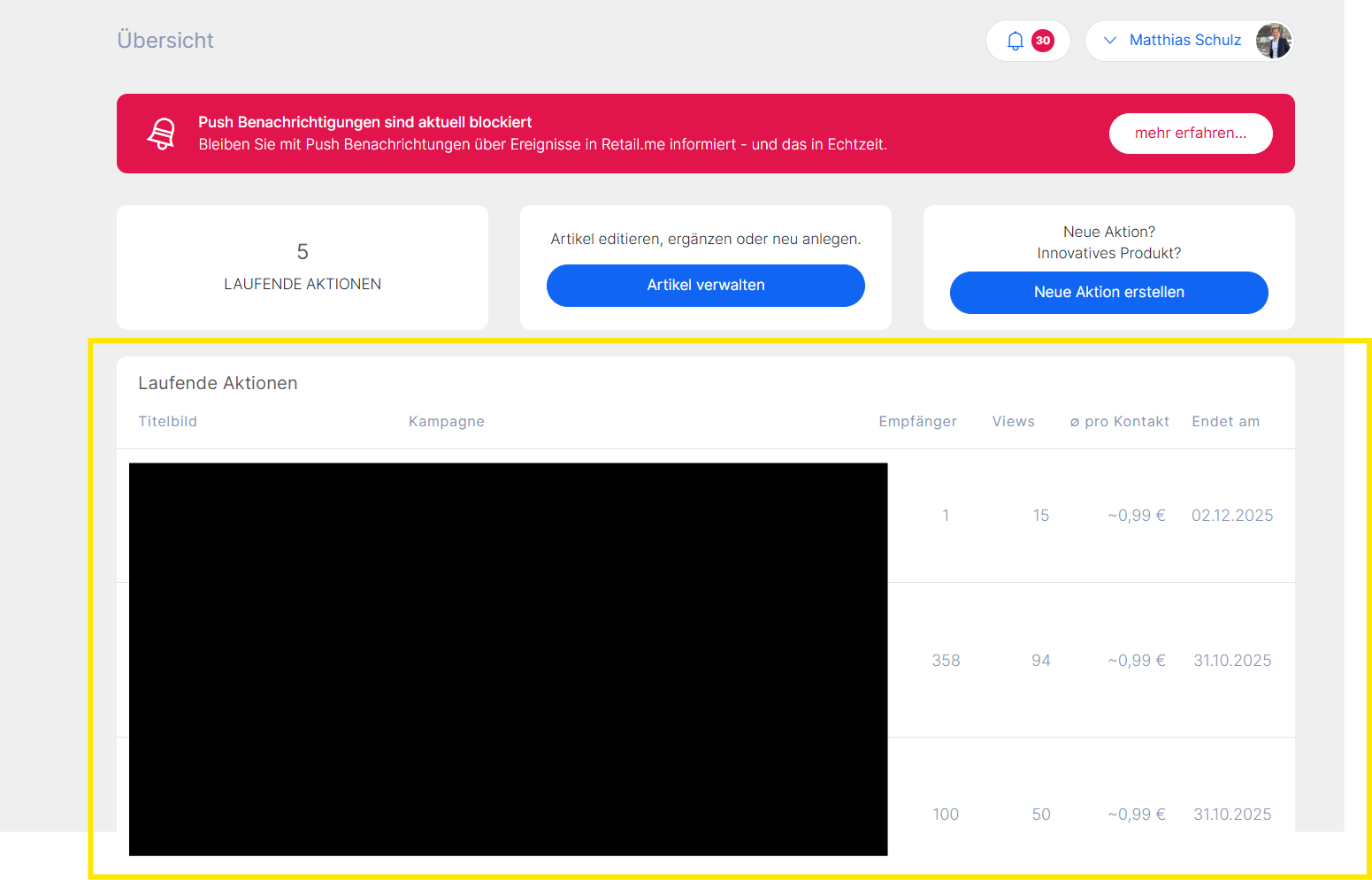
Task: Click the red 30 notification badge
Action: [1043, 41]
